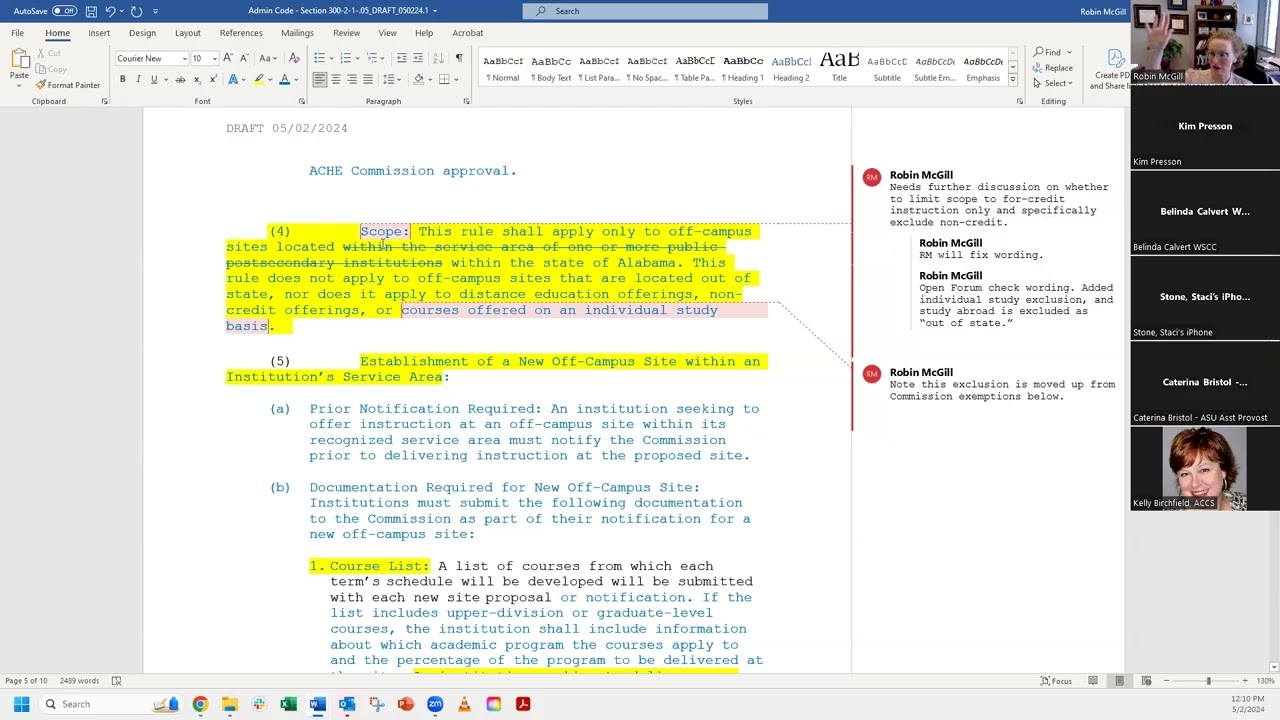Image resolution: width=1280 pixels, height=720 pixels.
Task: Open Line and Paragraph Spacing dropdown
Action: point(394,79)
